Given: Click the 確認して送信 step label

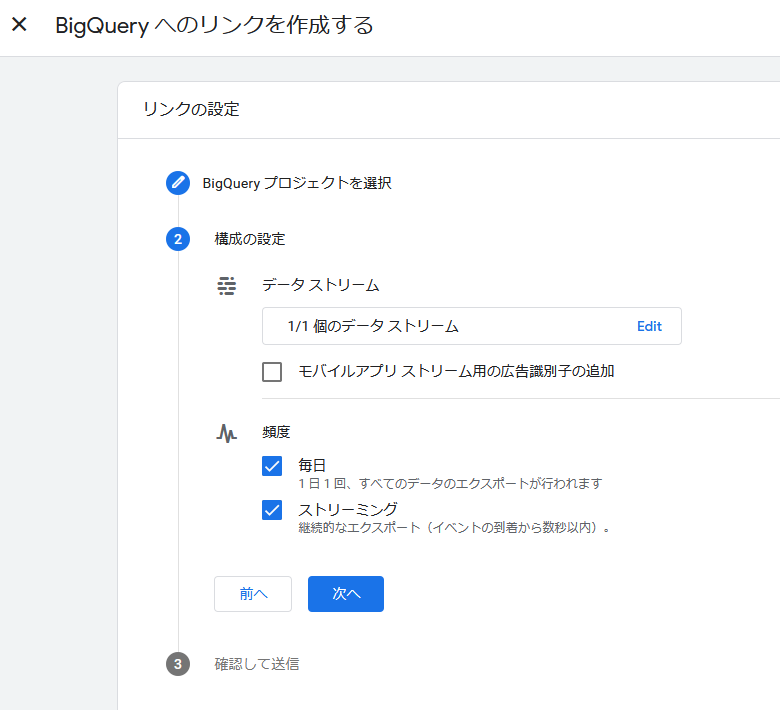Looking at the screenshot, I should [257, 664].
